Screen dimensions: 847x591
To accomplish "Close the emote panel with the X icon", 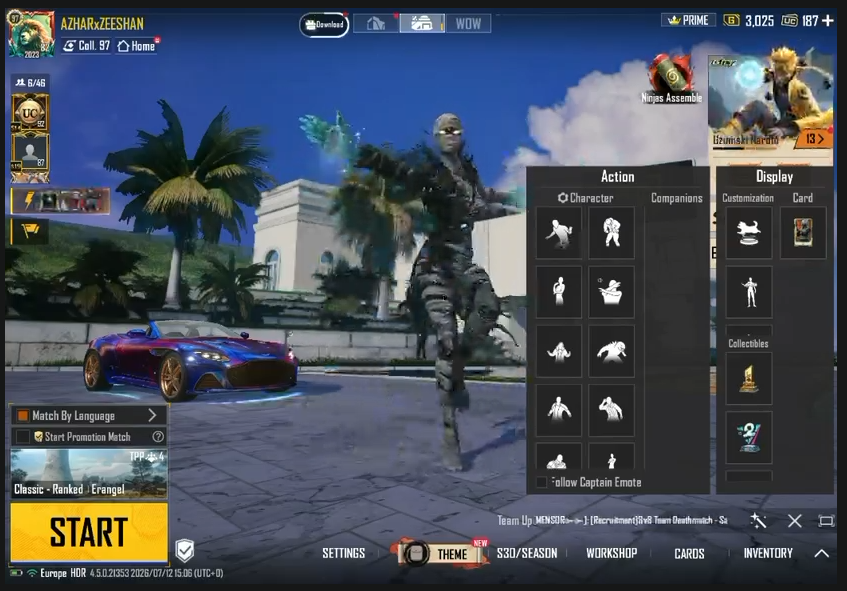I will pyautogui.click(x=795, y=521).
